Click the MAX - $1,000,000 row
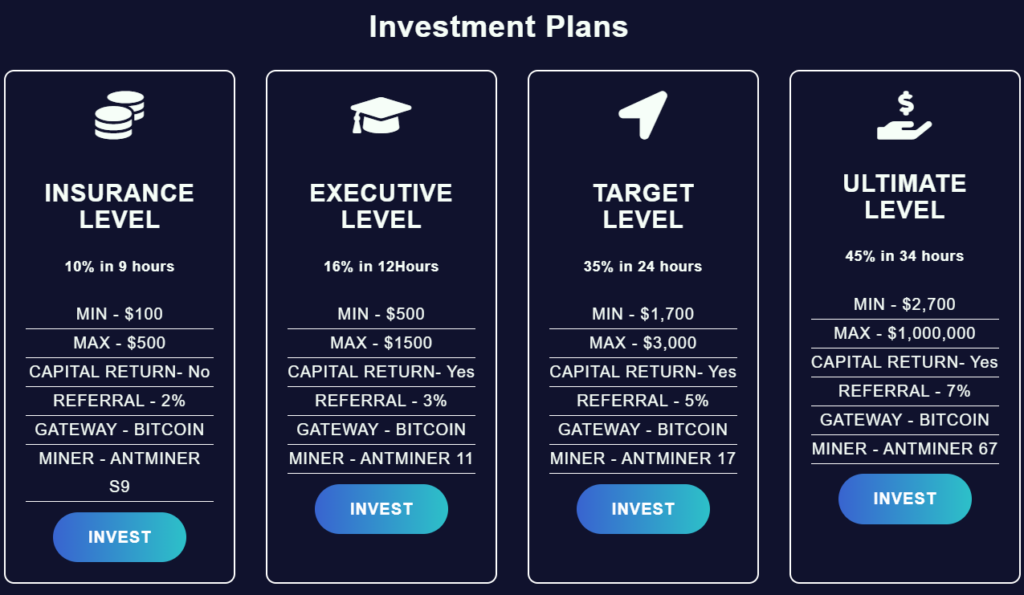This screenshot has height=595, width=1024. (904, 333)
